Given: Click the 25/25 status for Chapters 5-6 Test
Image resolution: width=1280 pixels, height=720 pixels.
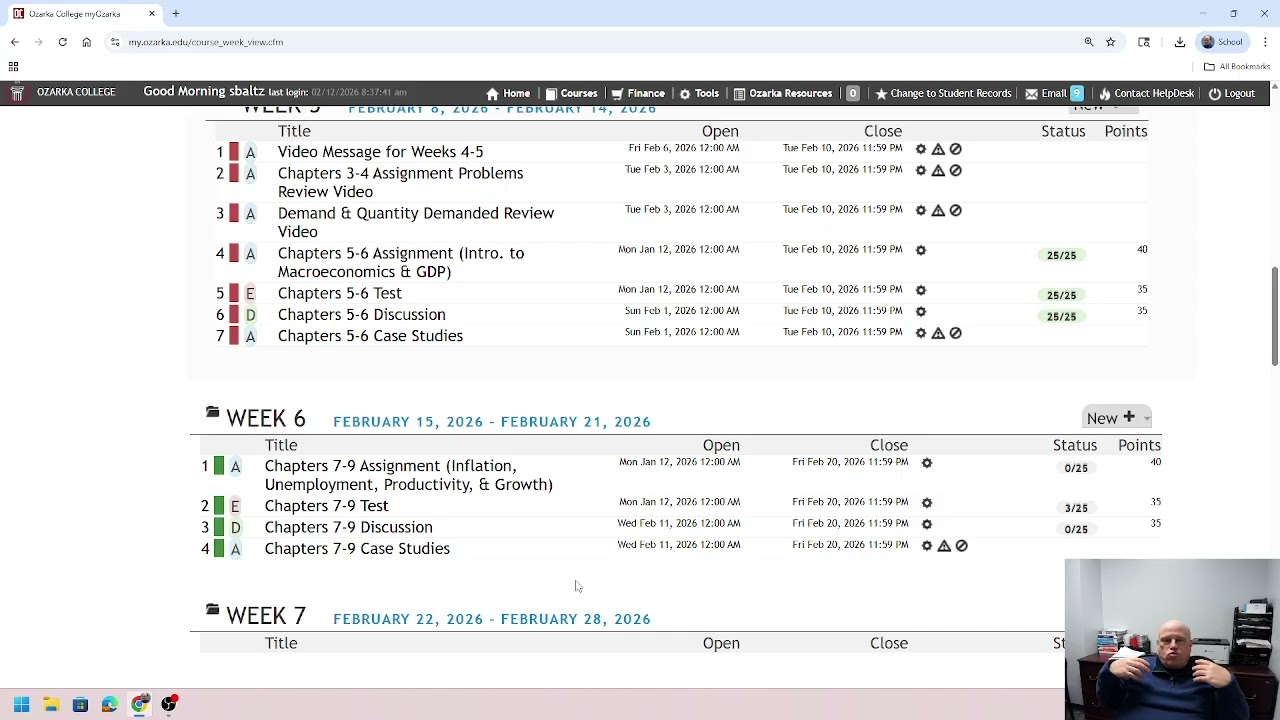Looking at the screenshot, I should point(1061,295).
